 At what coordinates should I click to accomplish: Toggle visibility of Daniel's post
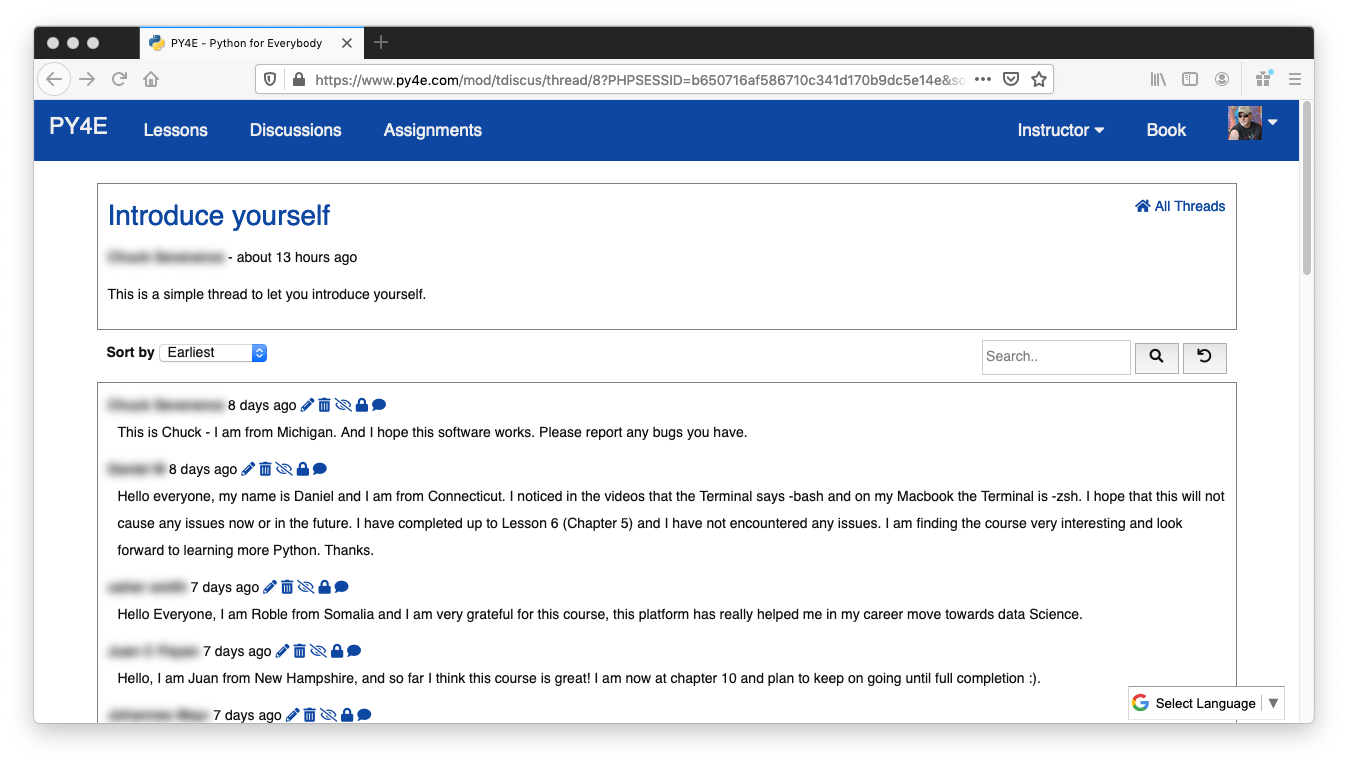point(284,469)
